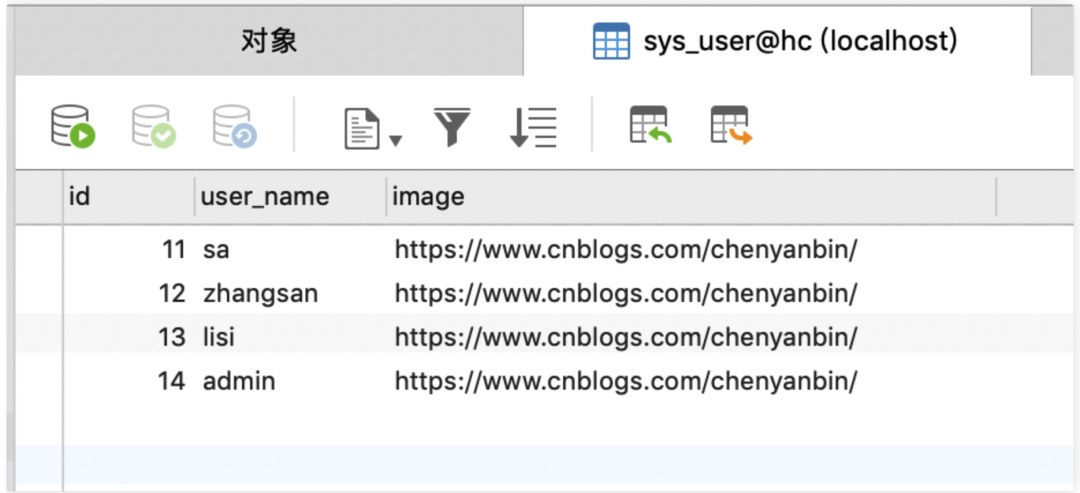The height and width of the screenshot is (493, 1080).
Task: Click the image column header
Action: 428,197
